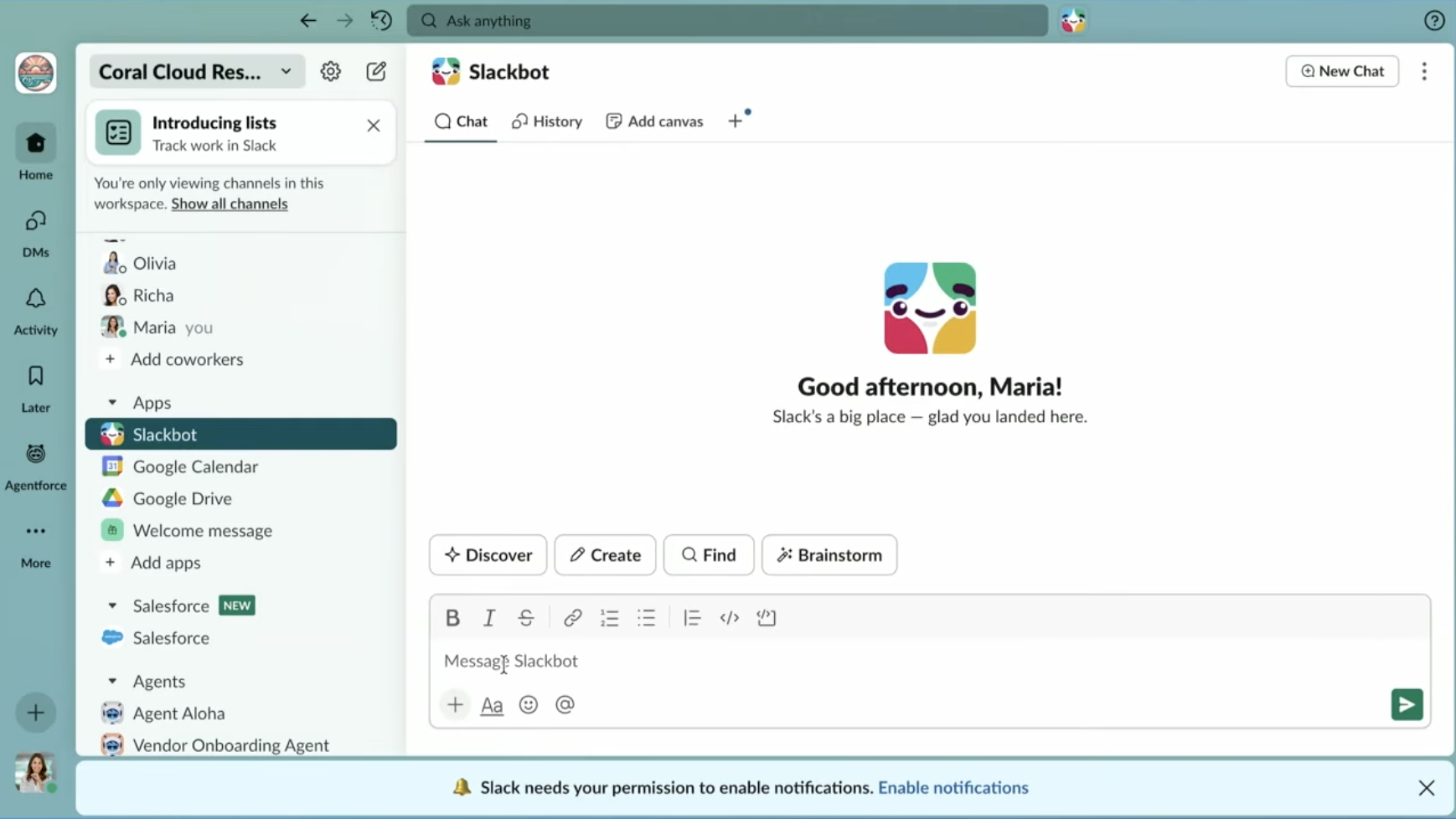The width and height of the screenshot is (1456, 819).
Task: Send the message with the paper plane icon
Action: point(1407,704)
